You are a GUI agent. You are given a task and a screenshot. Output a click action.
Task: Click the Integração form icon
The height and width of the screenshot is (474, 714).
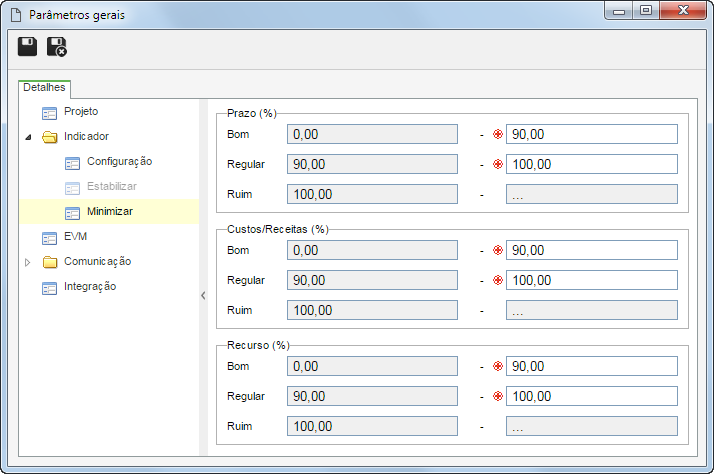(x=49, y=288)
